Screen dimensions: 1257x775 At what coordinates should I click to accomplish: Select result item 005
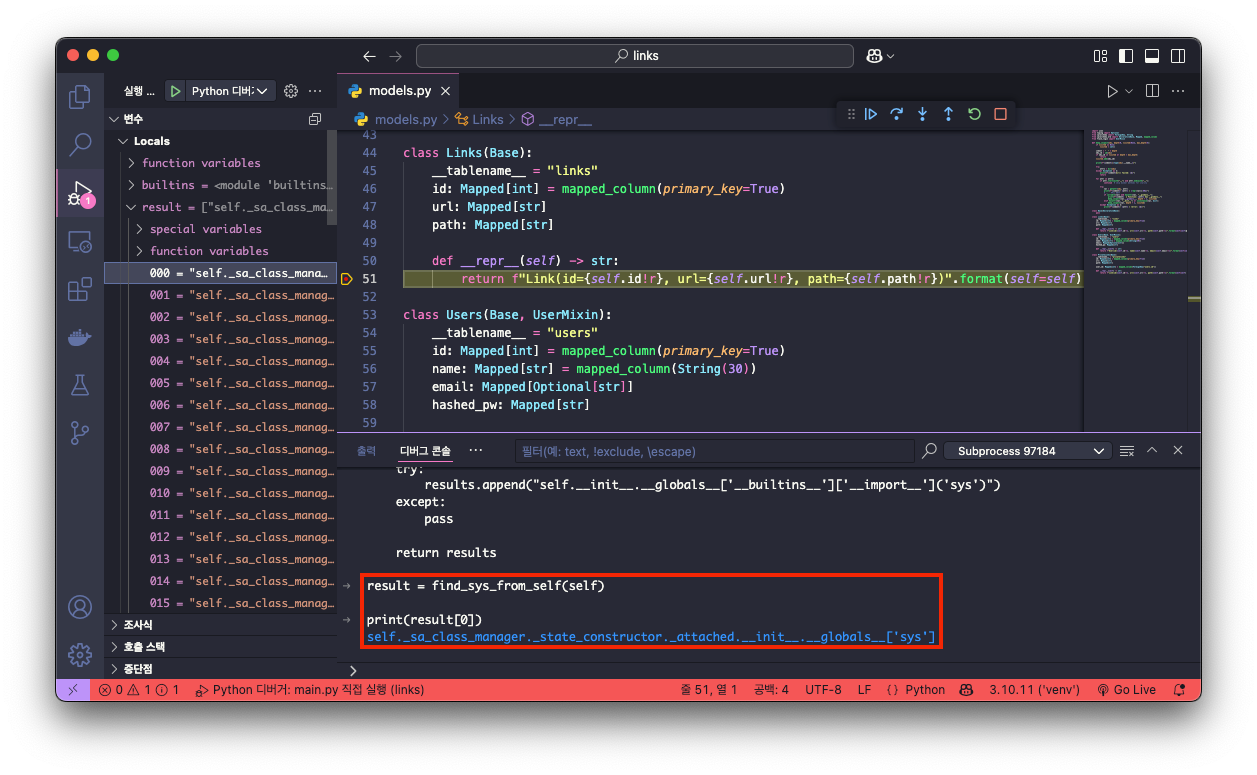[221, 383]
